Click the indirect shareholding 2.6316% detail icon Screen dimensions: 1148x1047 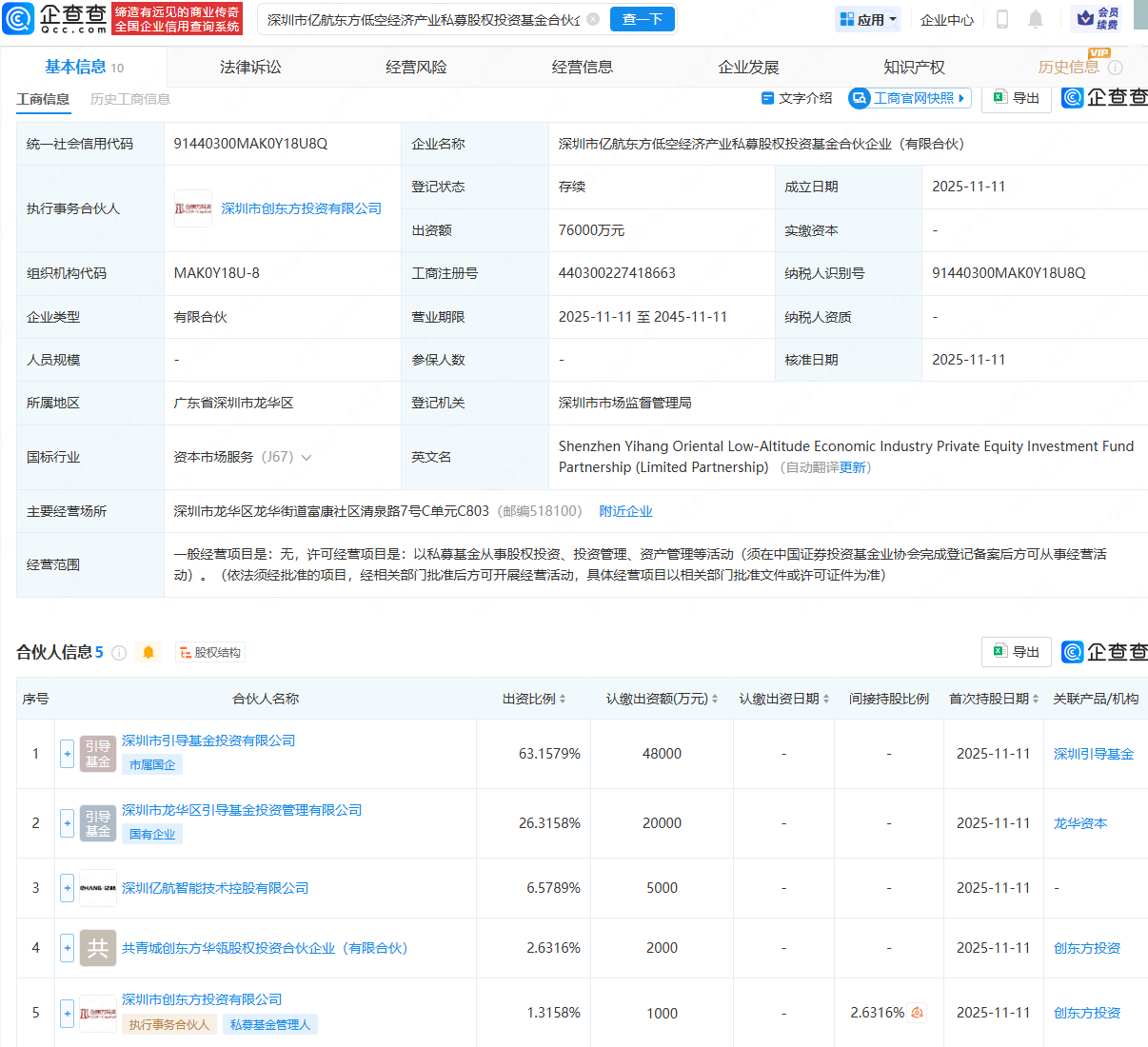917,1013
